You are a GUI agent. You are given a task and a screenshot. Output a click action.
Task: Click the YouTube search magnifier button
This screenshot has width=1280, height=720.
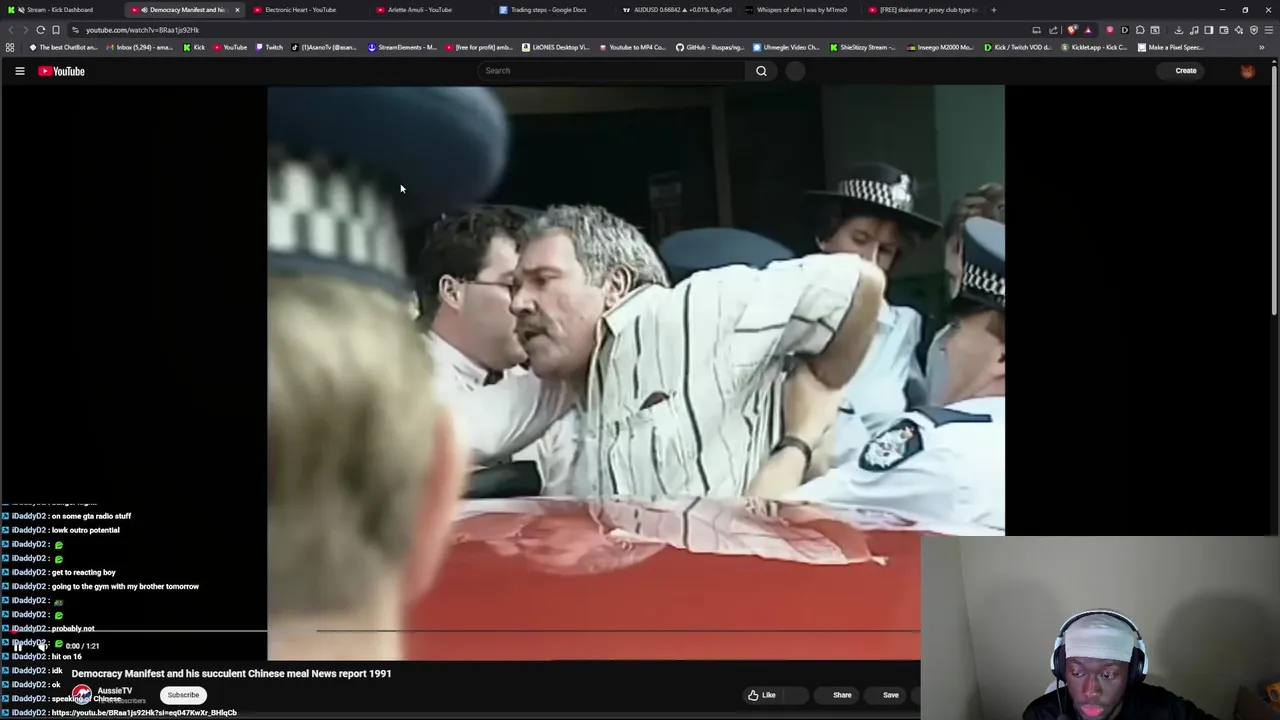pos(761,71)
